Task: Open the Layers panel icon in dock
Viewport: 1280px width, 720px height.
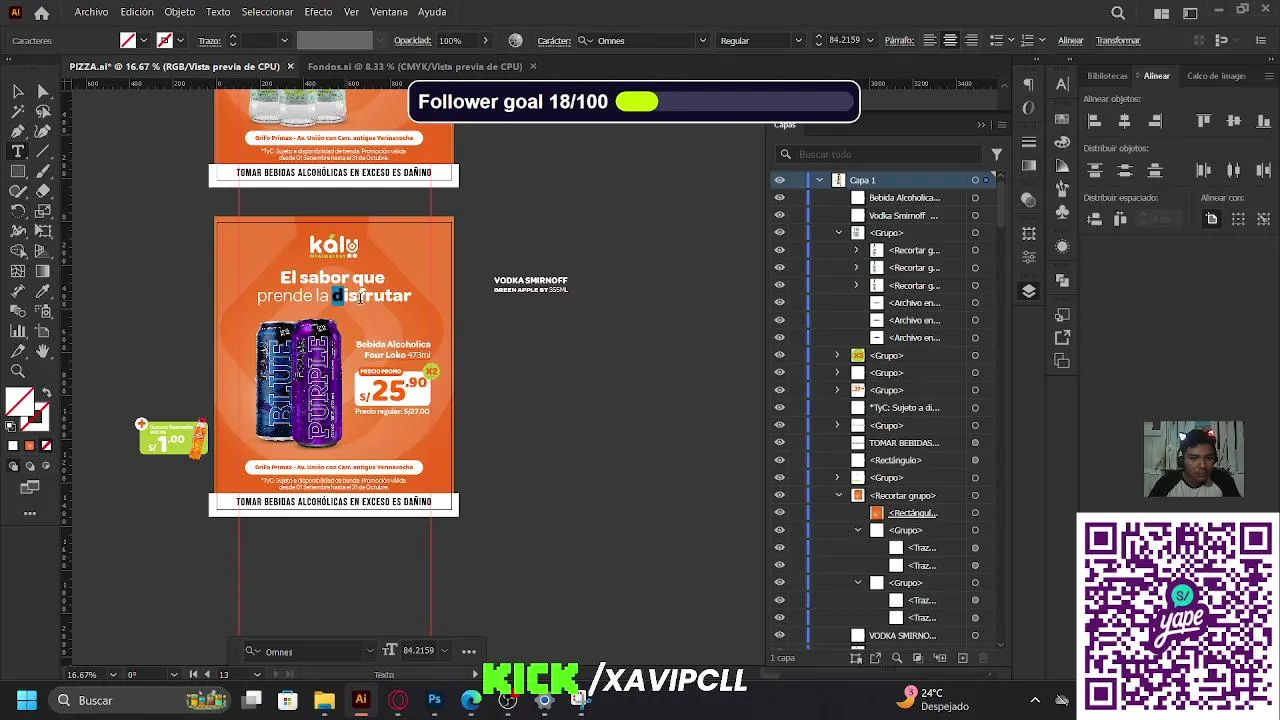Action: [1029, 291]
